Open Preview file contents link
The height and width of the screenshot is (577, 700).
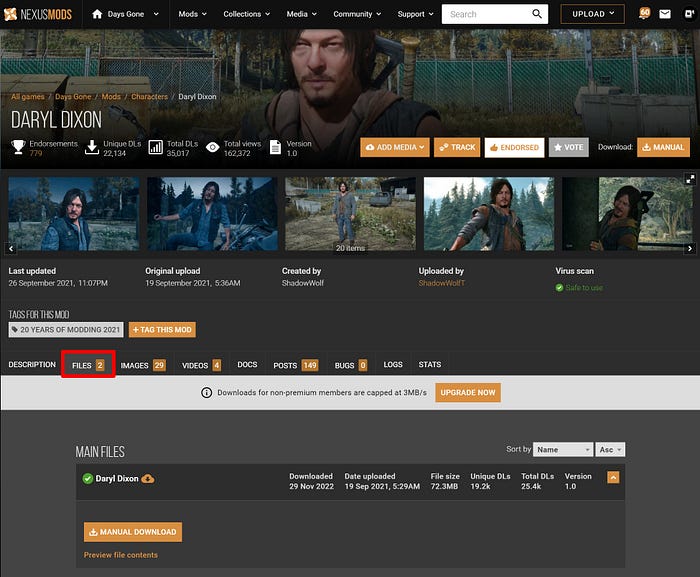[x=121, y=555]
